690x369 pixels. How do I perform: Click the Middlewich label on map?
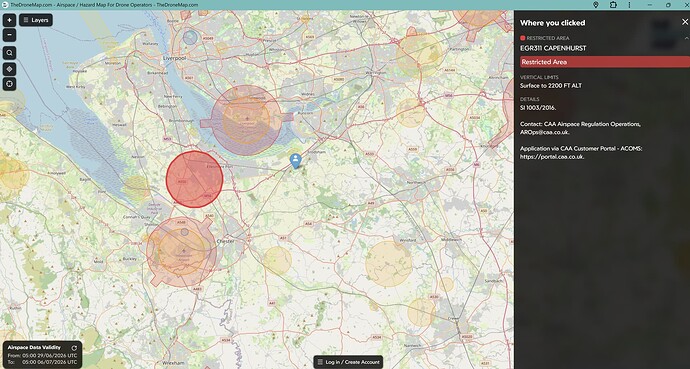pos(451,240)
